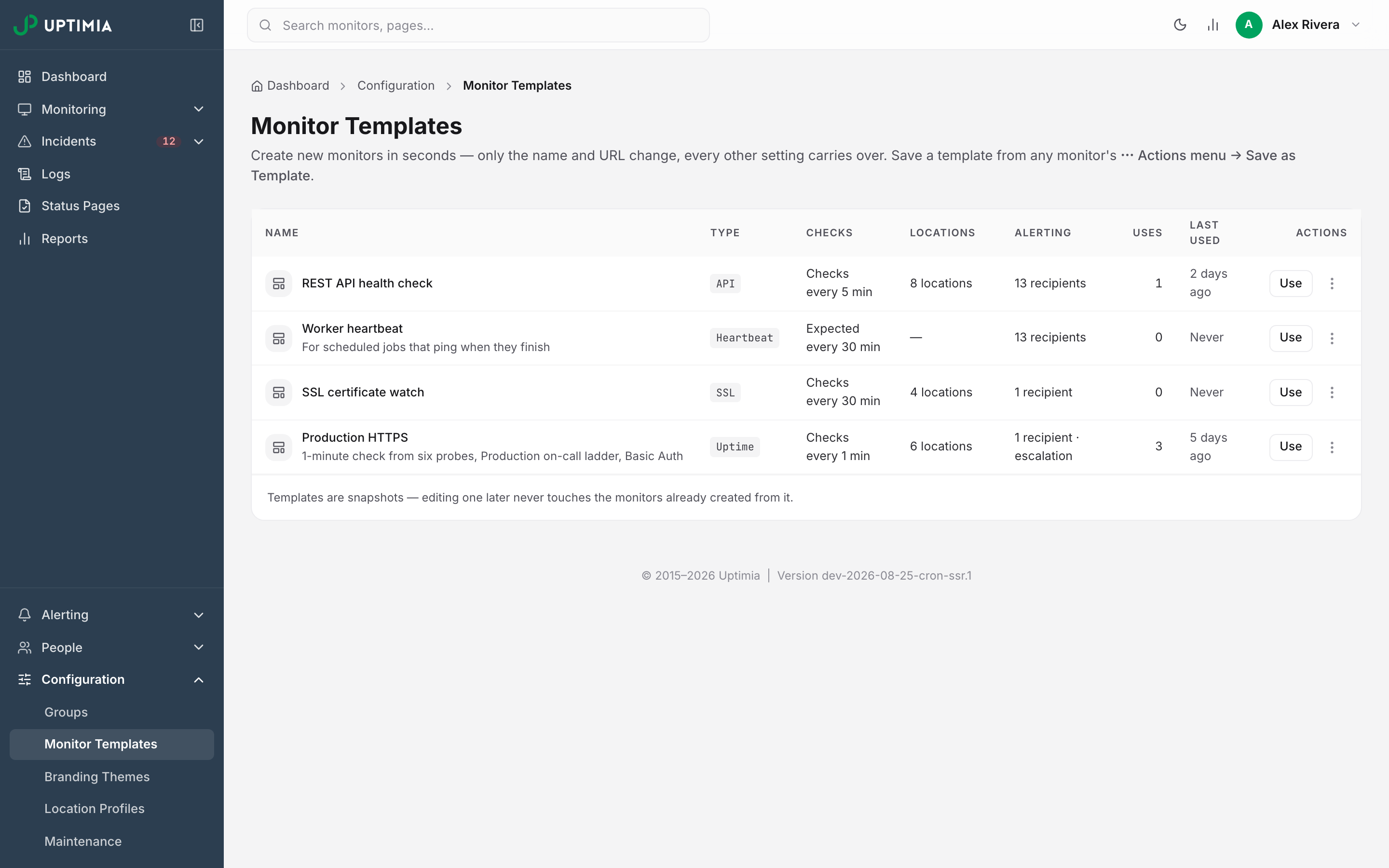This screenshot has height=868, width=1389.
Task: Open more actions for REST API health check
Action: tap(1332, 283)
